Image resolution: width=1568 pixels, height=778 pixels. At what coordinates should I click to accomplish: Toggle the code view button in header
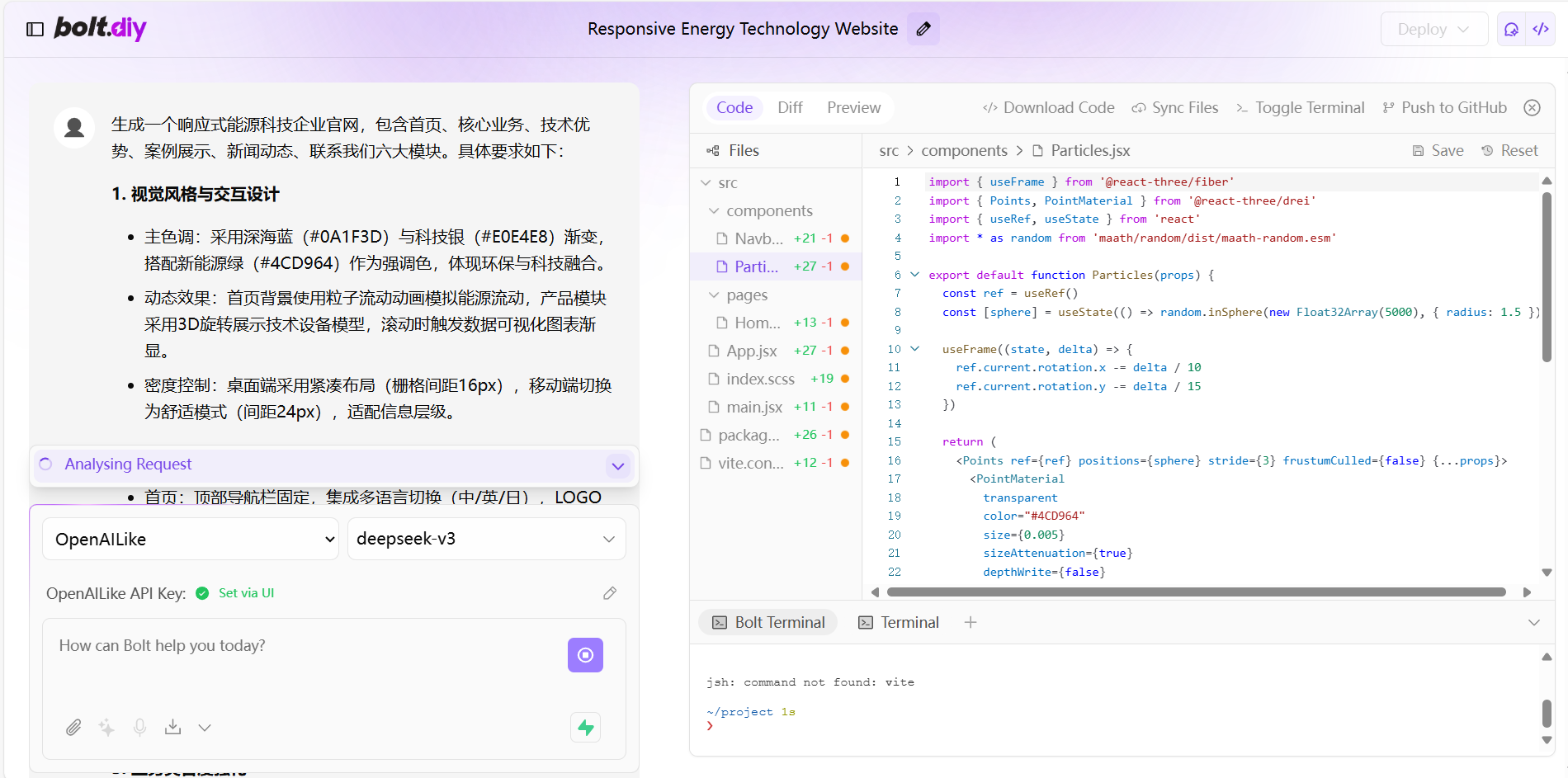tap(1541, 29)
